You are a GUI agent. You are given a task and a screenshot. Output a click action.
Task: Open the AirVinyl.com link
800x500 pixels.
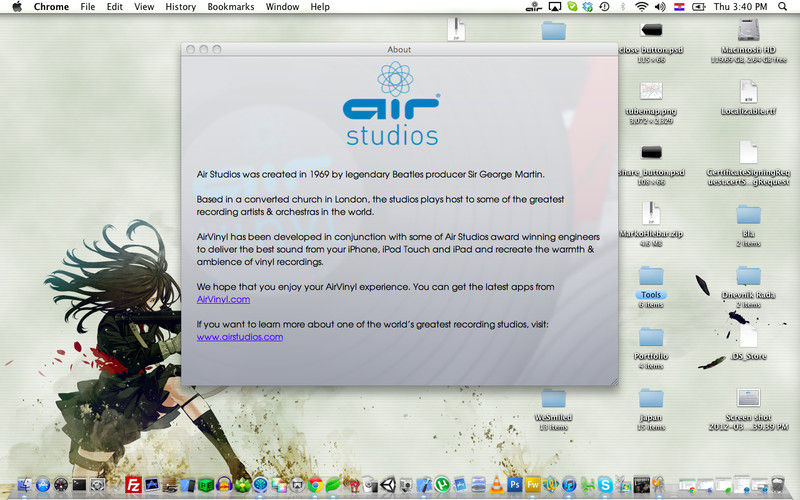click(x=223, y=299)
